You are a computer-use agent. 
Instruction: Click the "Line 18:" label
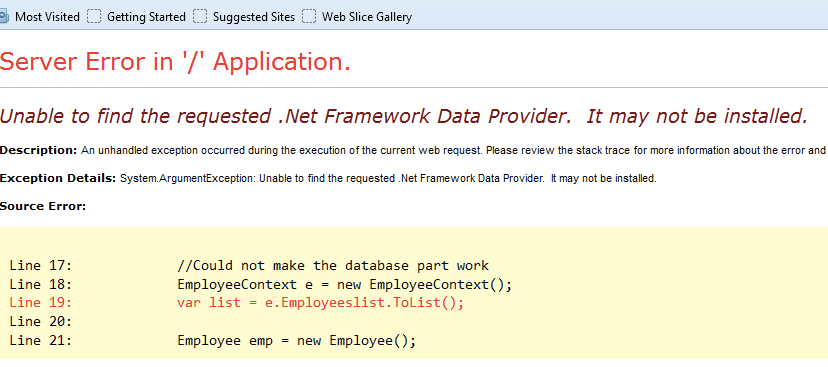[41, 285]
